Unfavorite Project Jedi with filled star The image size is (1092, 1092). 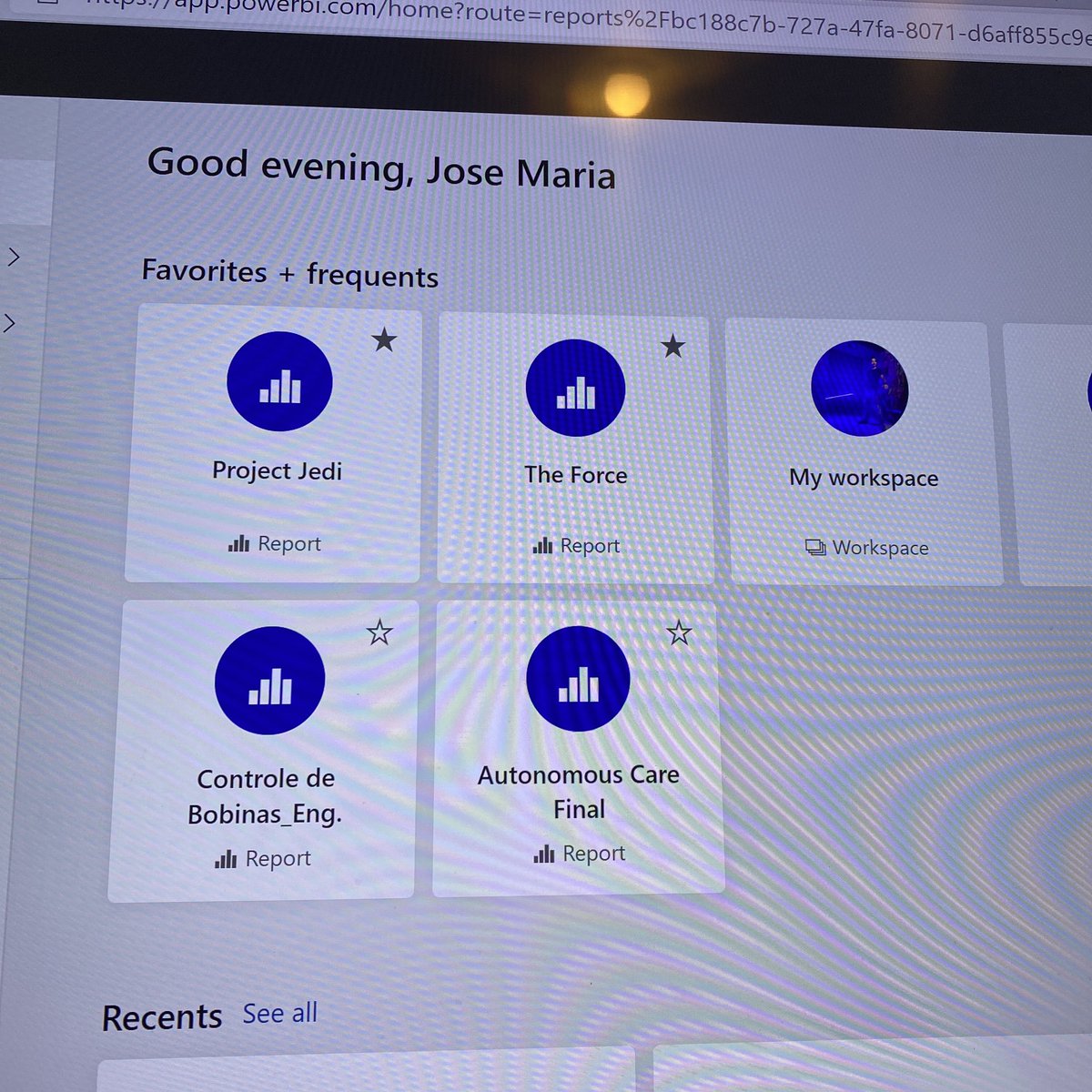coord(385,340)
